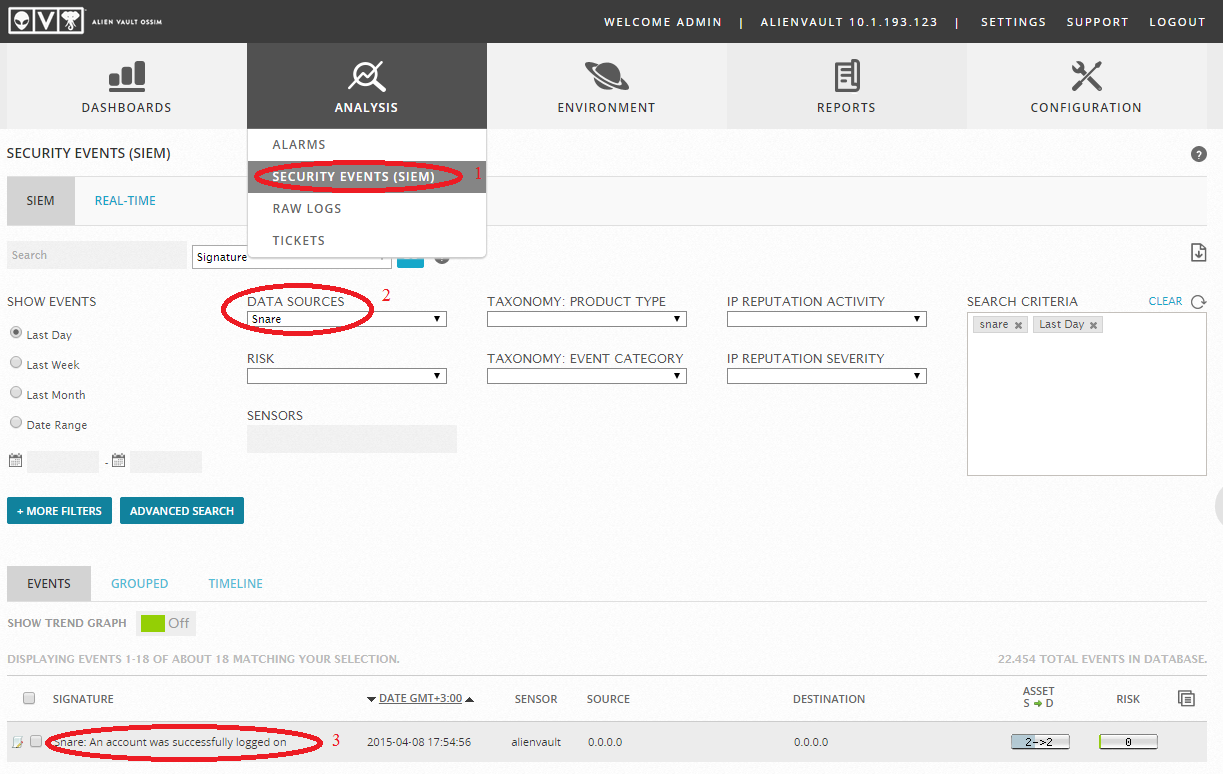This screenshot has width=1223, height=774.
Task: Open the Analysis main menu
Action: pyautogui.click(x=367, y=86)
